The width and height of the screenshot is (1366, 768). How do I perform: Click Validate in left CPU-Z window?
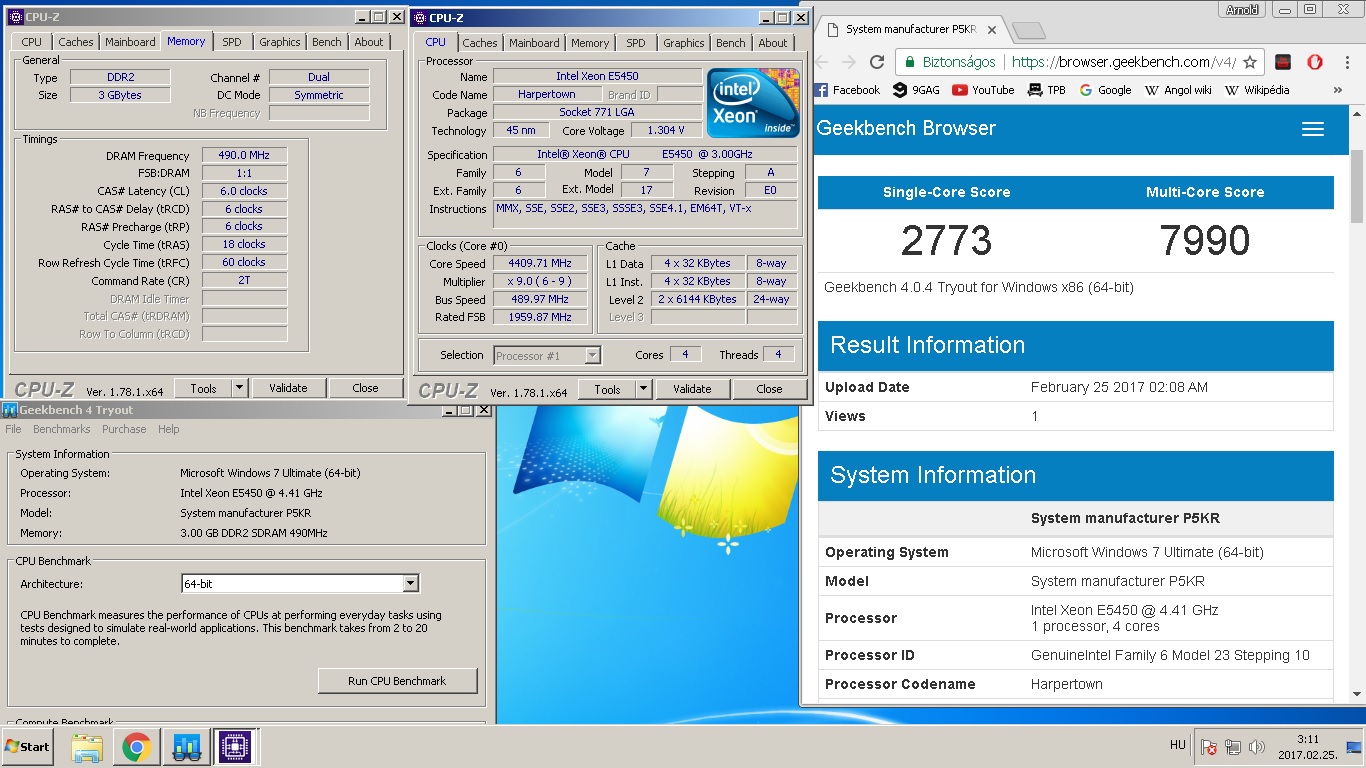tap(288, 388)
